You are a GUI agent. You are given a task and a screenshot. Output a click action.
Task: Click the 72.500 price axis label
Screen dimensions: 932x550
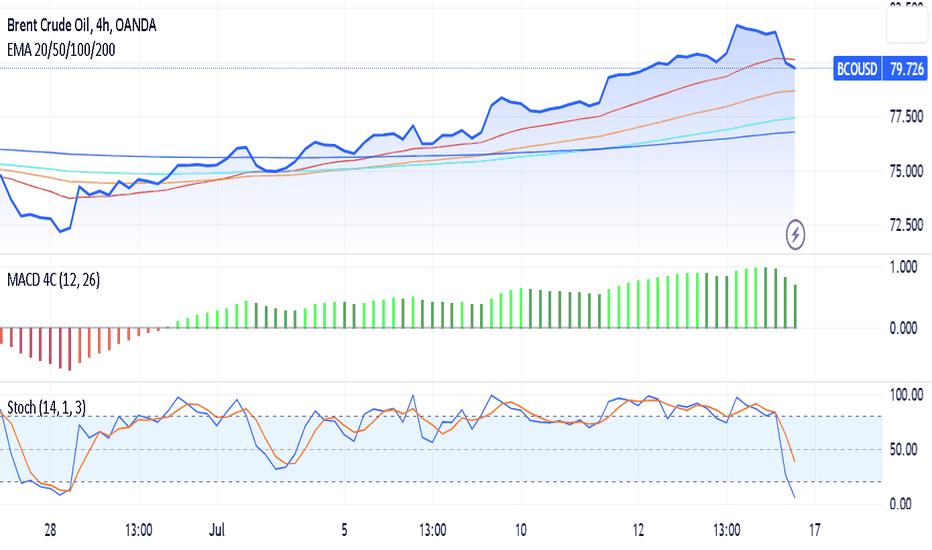906,225
